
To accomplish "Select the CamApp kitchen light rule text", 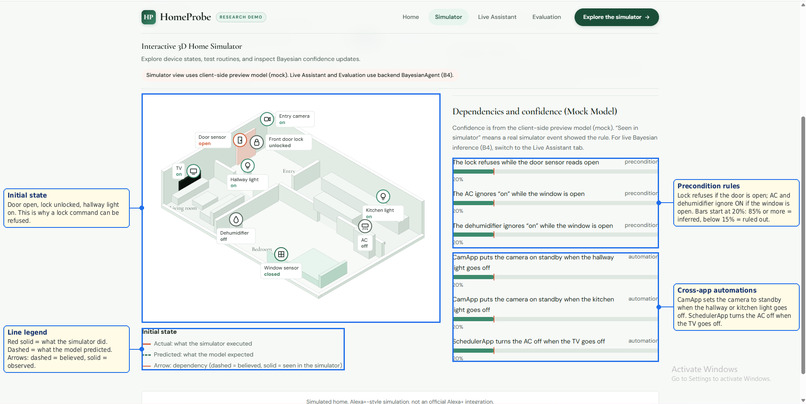I will [x=534, y=304].
